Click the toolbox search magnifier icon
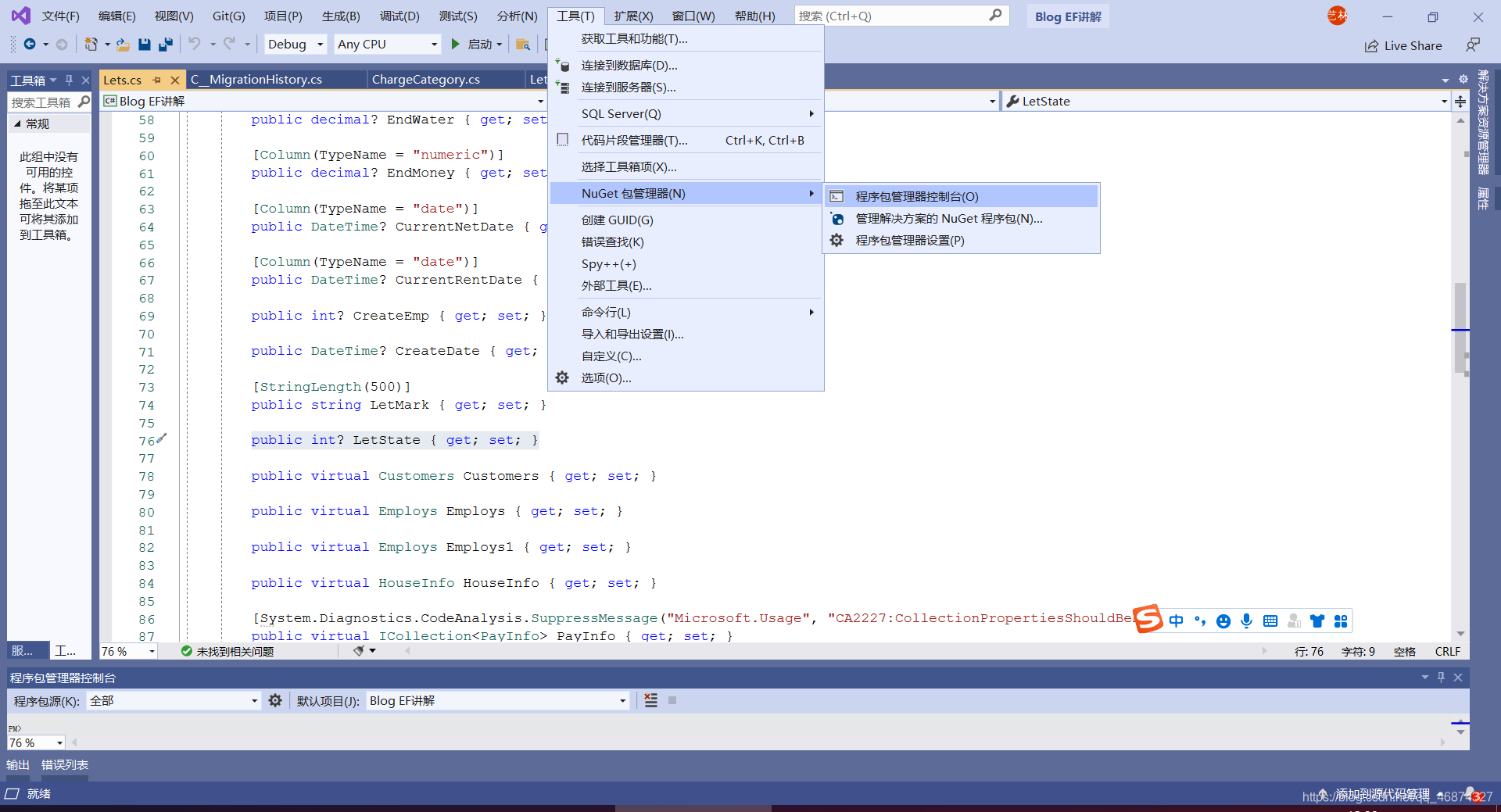The height and width of the screenshot is (812, 1501). [84, 102]
